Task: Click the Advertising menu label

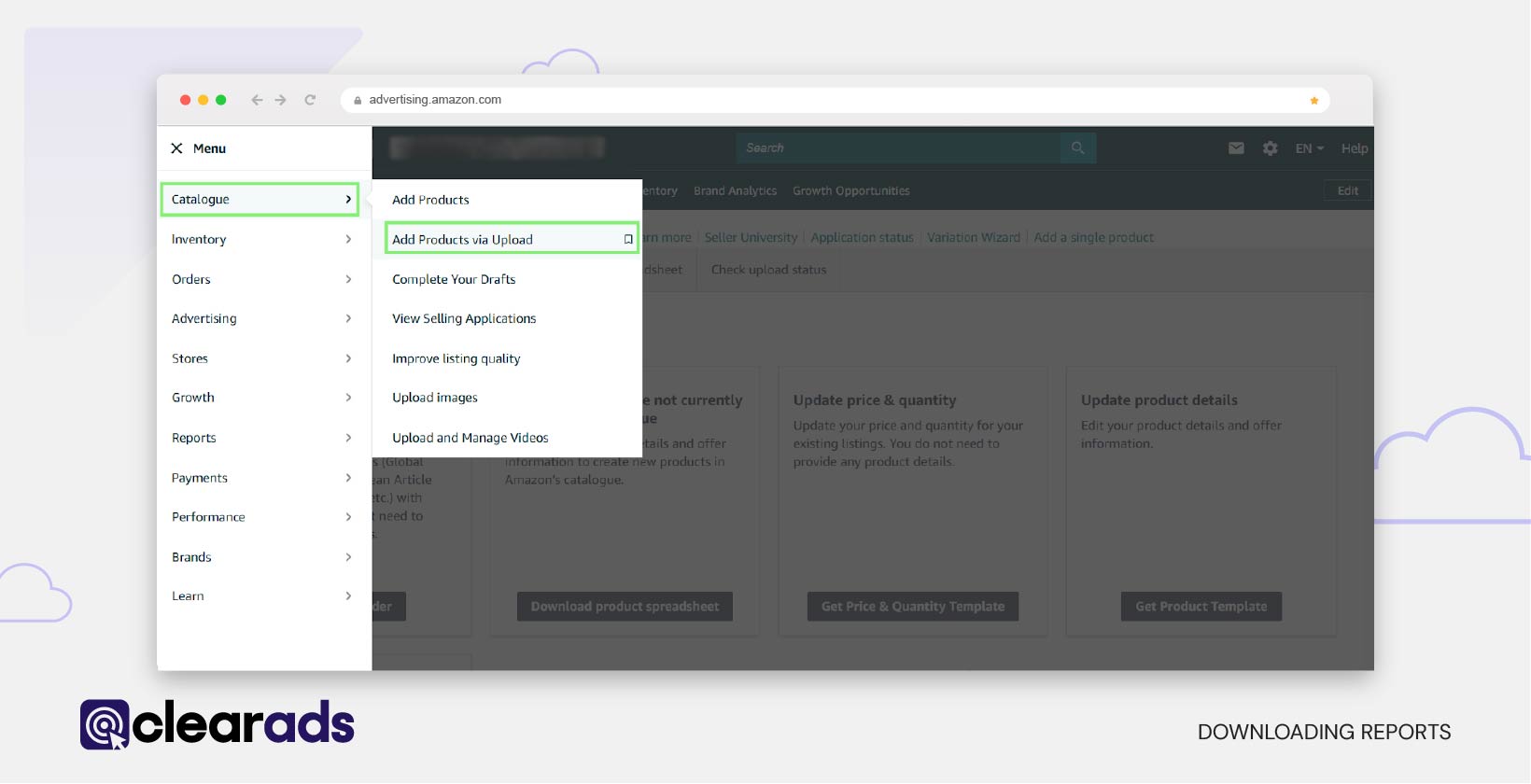Action: point(204,318)
